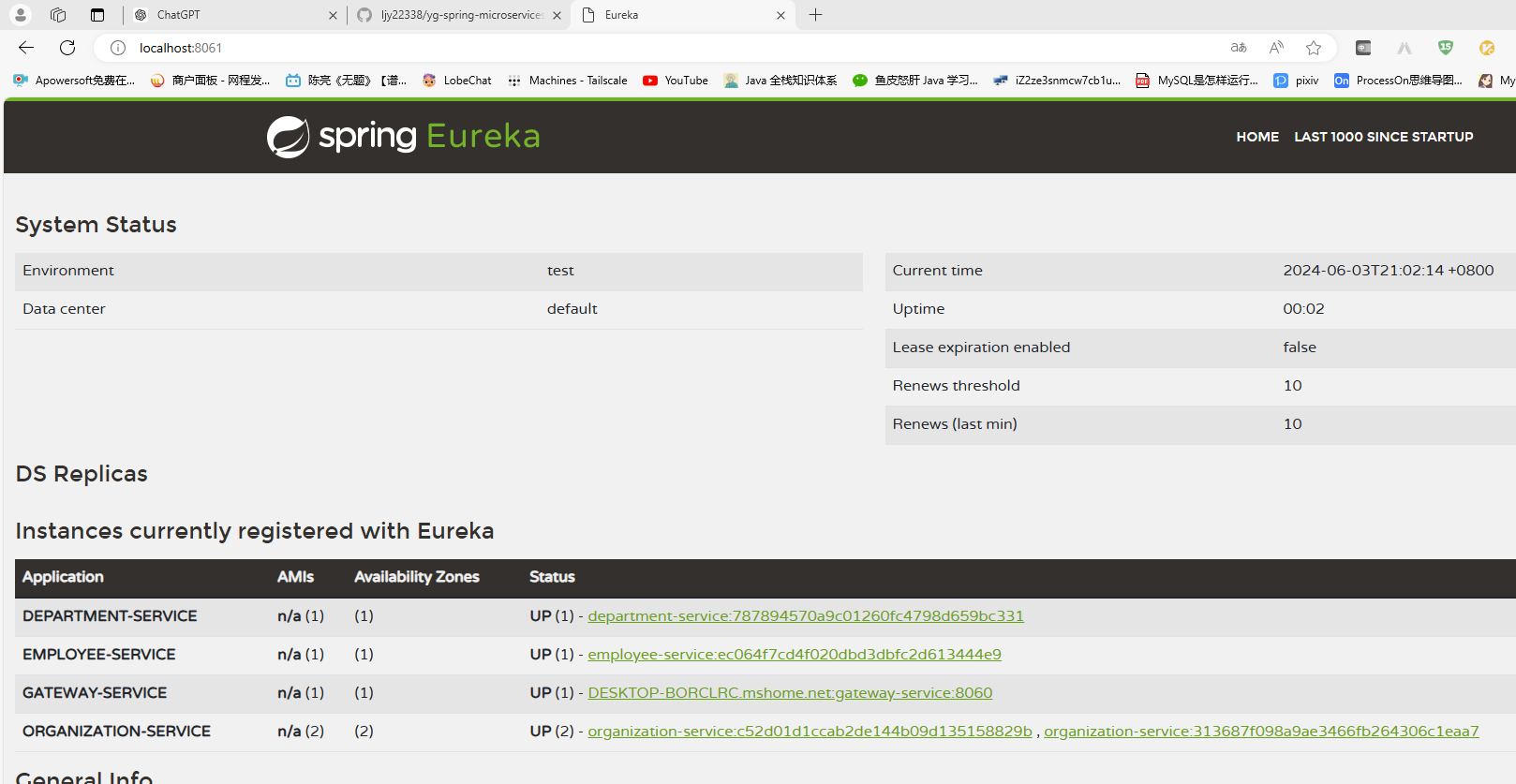
Task: Open the workspaces icon in title bar
Action: pos(58,15)
